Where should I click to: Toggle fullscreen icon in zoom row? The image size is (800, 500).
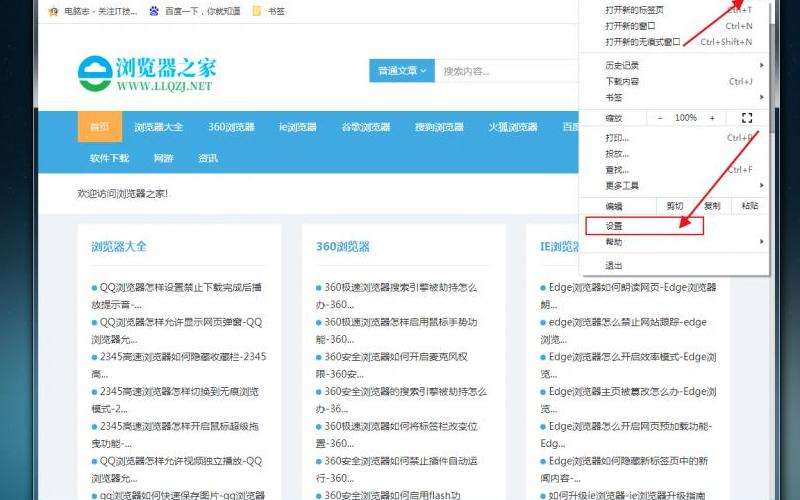747,118
